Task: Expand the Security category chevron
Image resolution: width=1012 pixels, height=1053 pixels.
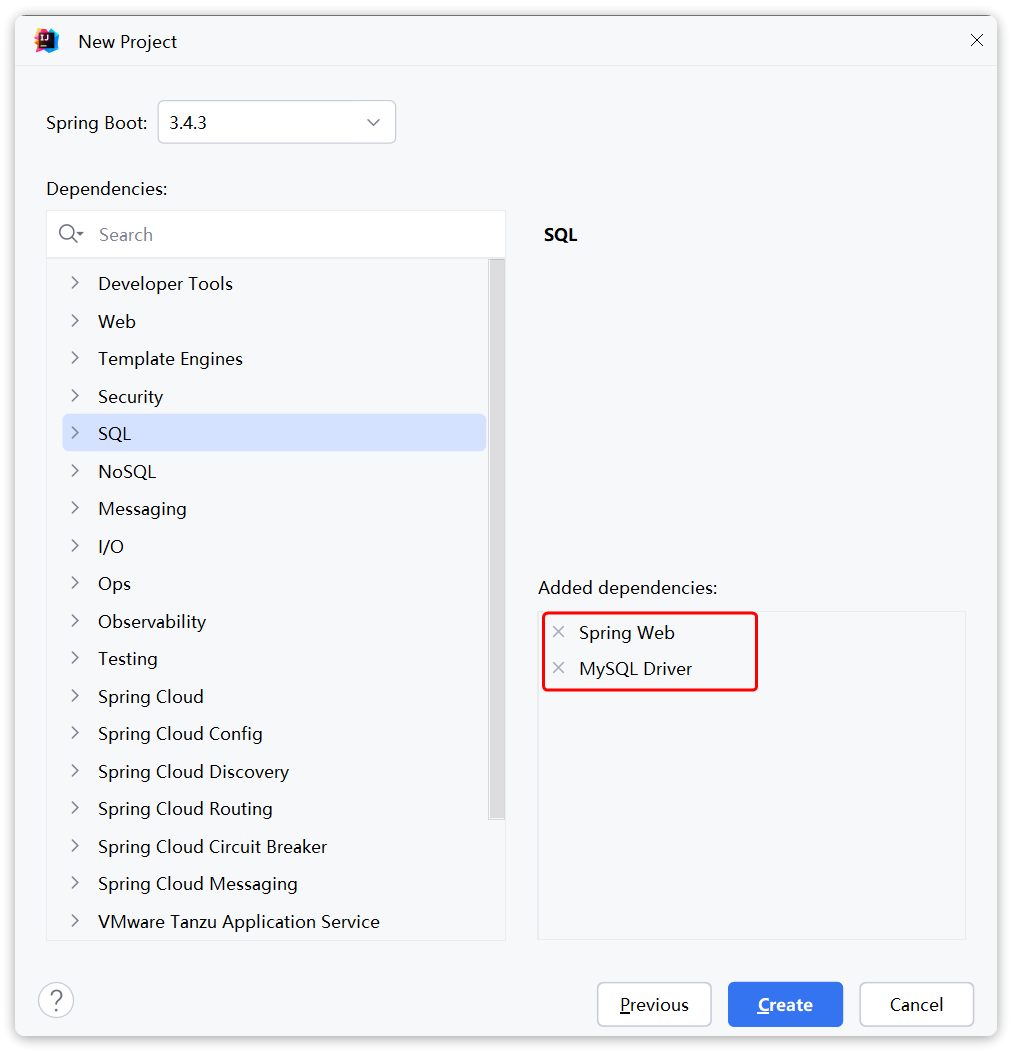Action: (75, 396)
